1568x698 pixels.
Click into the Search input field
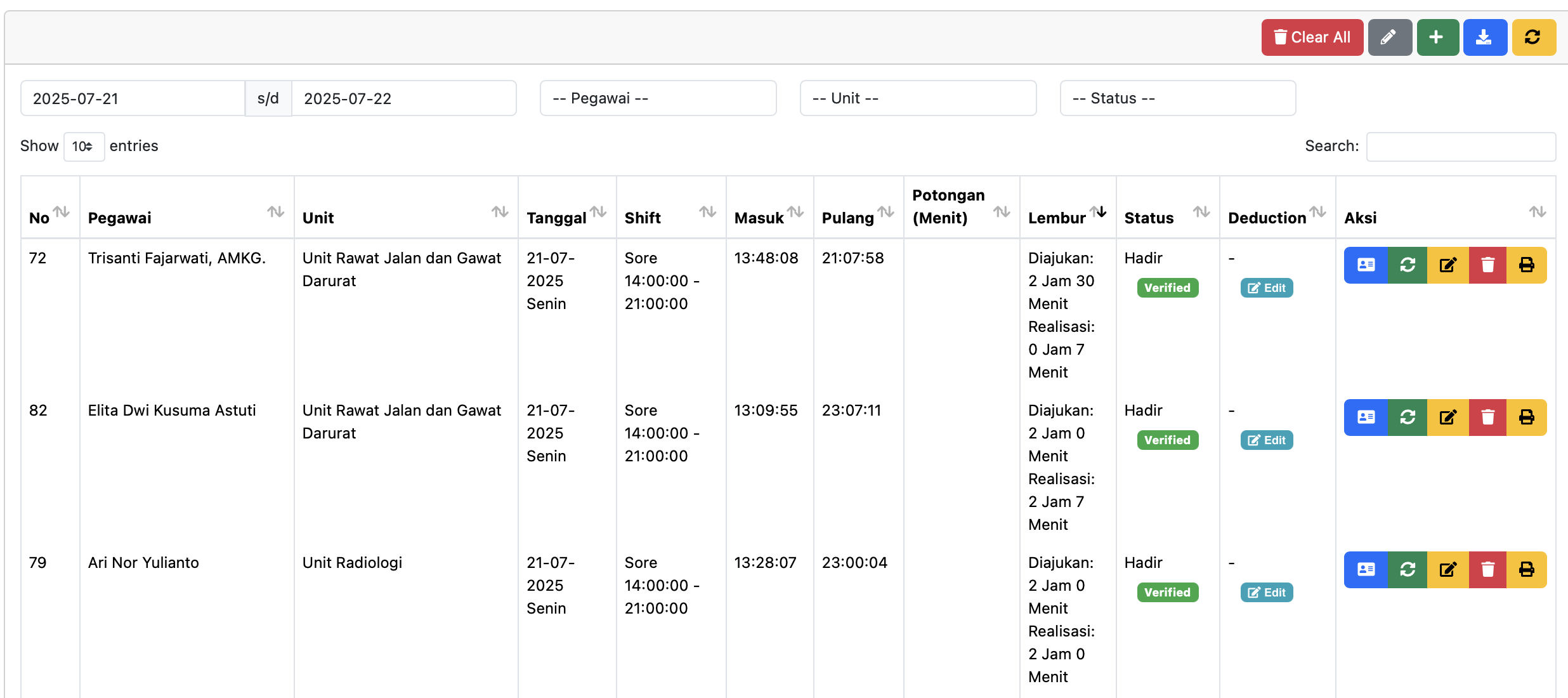tap(1460, 147)
